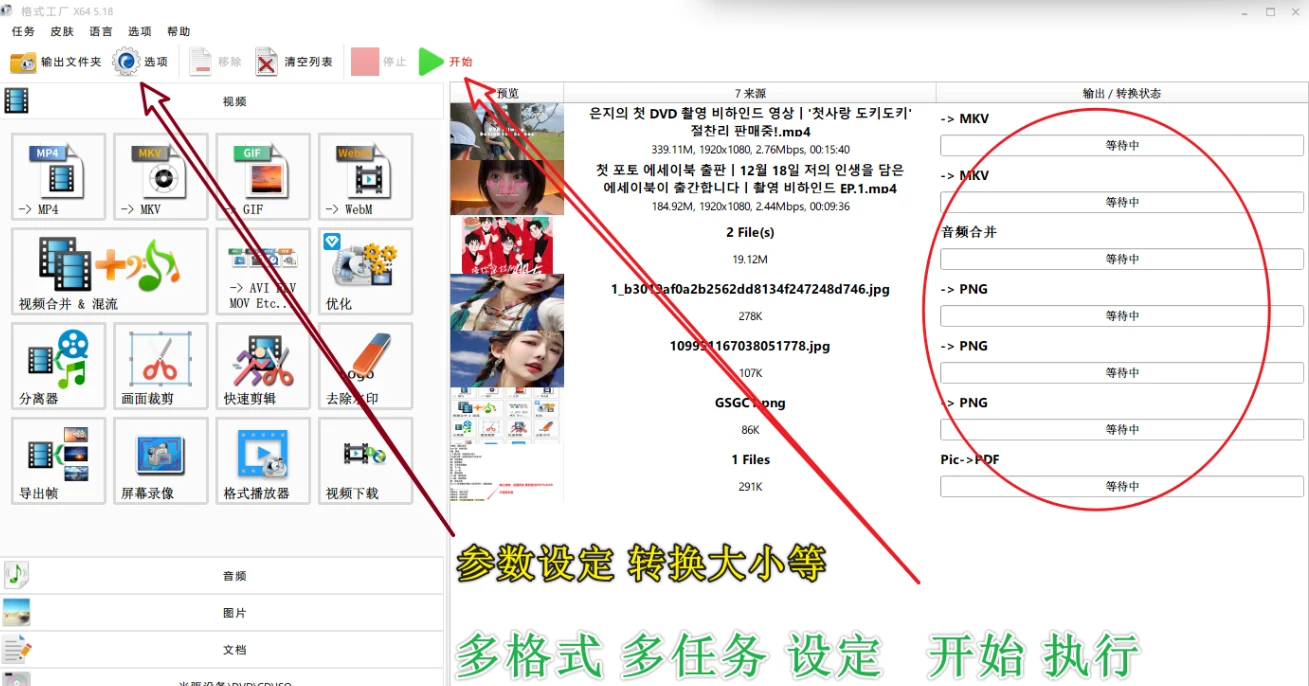Click the 预览 column header
1309x686 pixels.
pyautogui.click(x=508, y=93)
